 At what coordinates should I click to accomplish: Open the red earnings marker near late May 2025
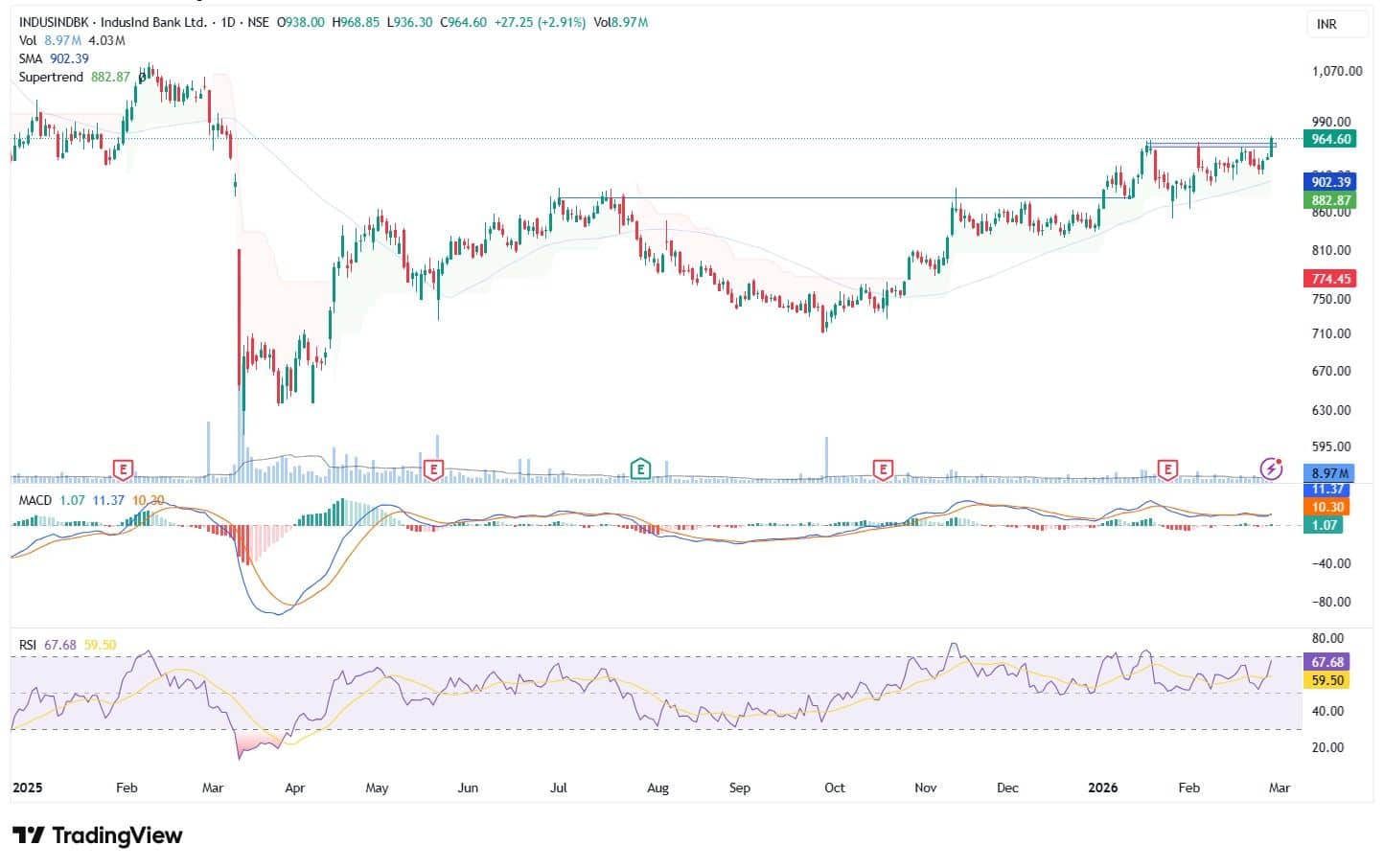[433, 469]
